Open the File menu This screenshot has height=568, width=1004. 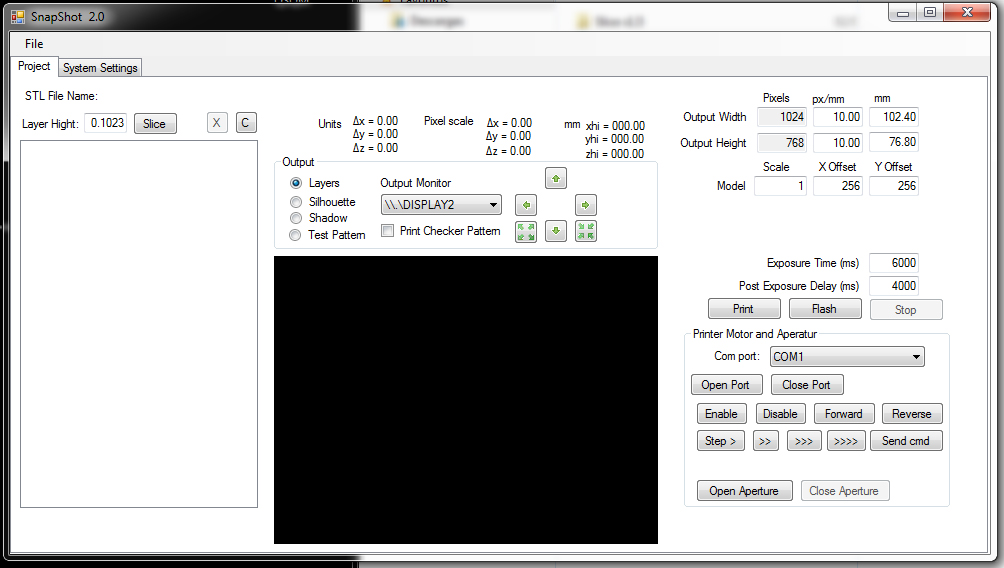[34, 44]
